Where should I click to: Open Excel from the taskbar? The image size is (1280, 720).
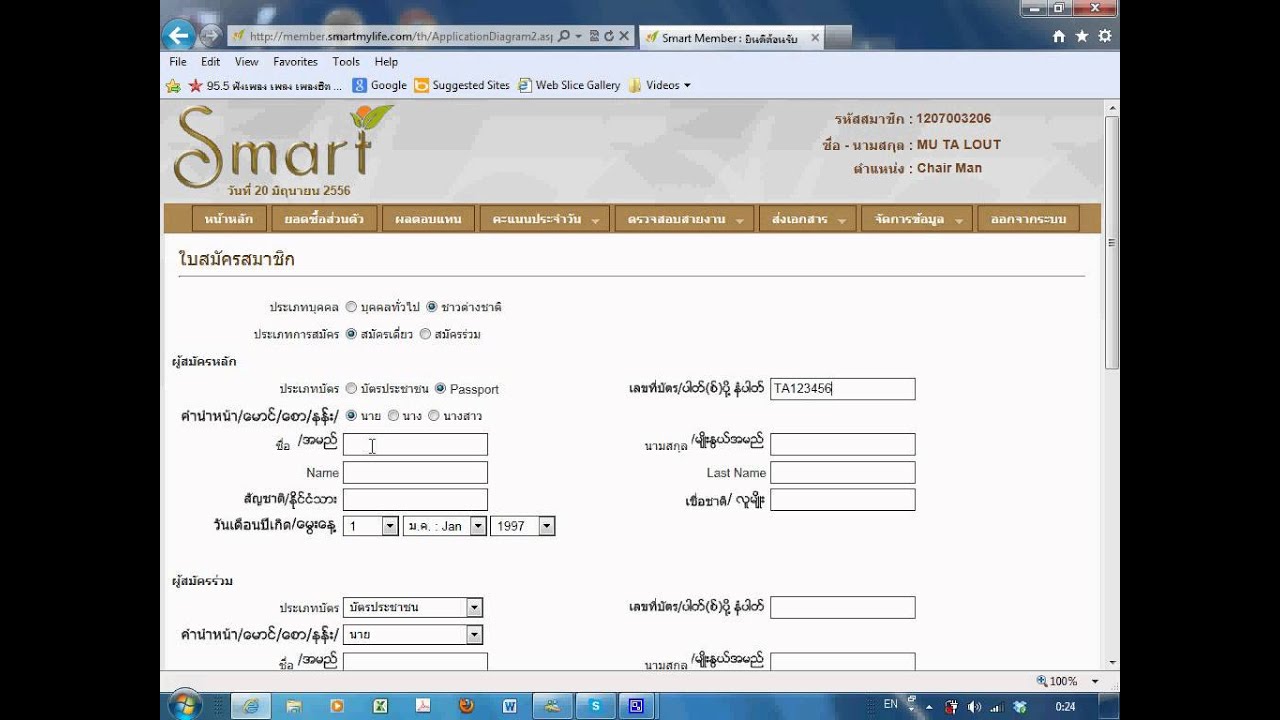tap(380, 706)
